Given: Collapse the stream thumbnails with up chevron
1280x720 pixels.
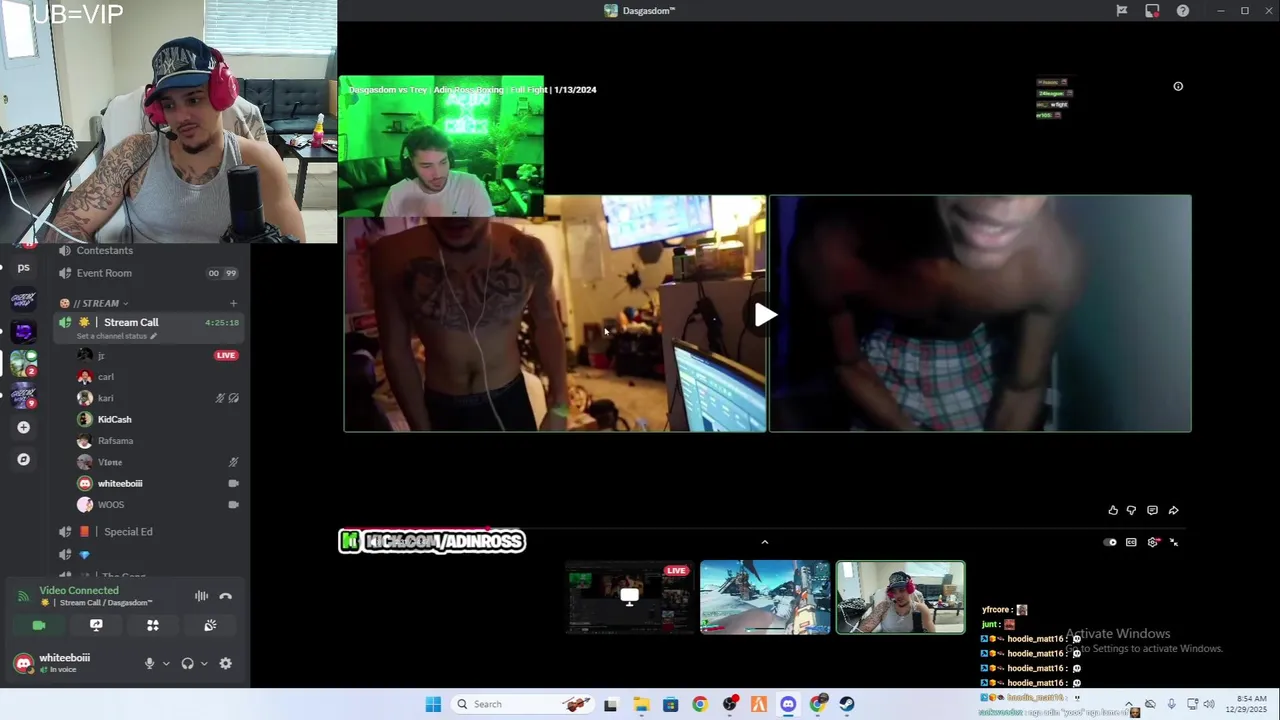Looking at the screenshot, I should point(765,542).
